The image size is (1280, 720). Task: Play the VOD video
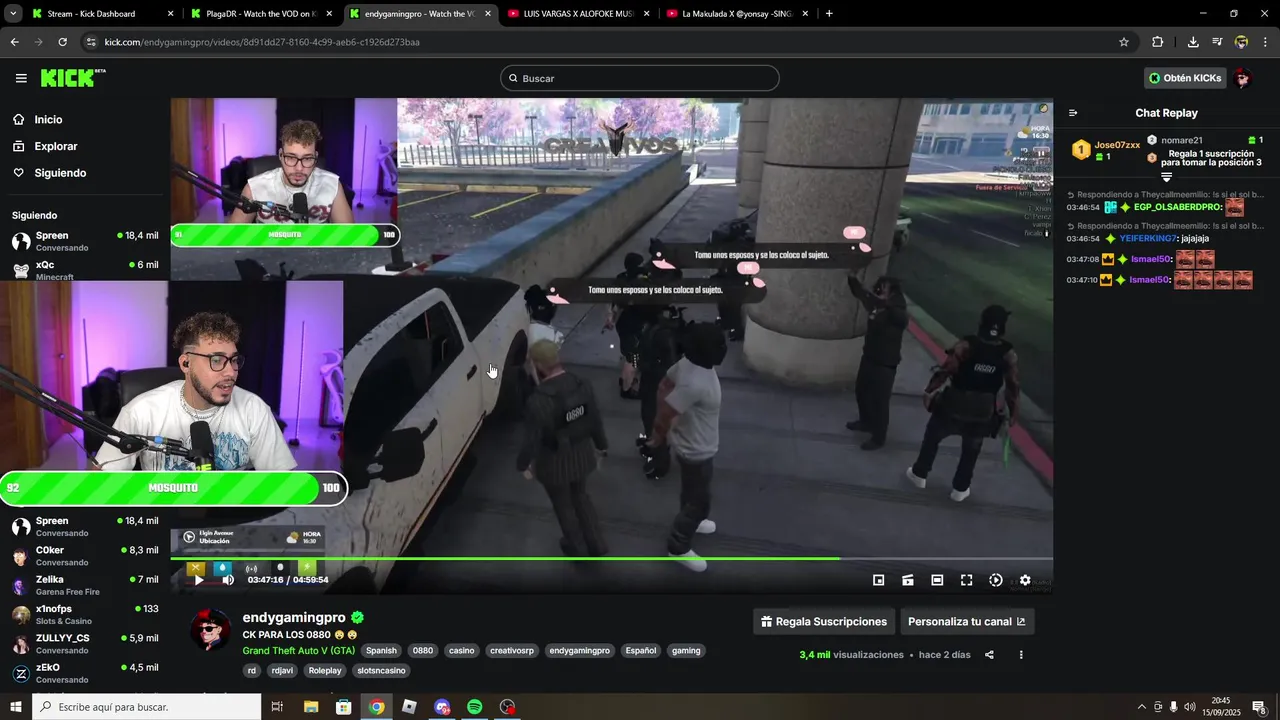(x=198, y=580)
